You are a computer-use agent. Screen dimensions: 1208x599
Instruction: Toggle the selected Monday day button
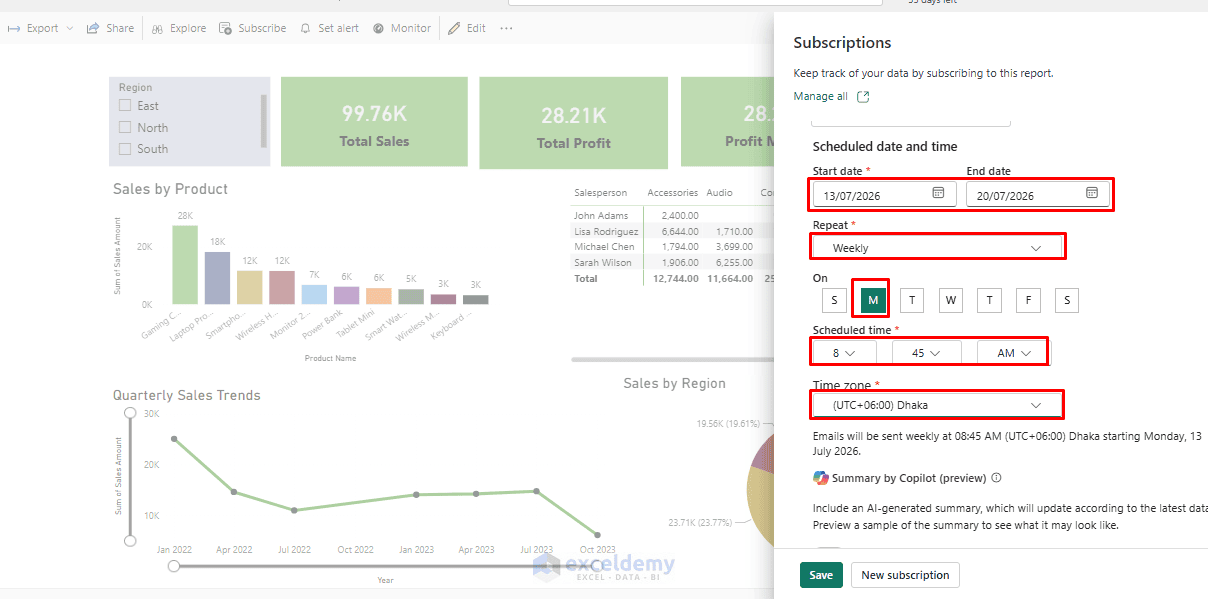(873, 300)
